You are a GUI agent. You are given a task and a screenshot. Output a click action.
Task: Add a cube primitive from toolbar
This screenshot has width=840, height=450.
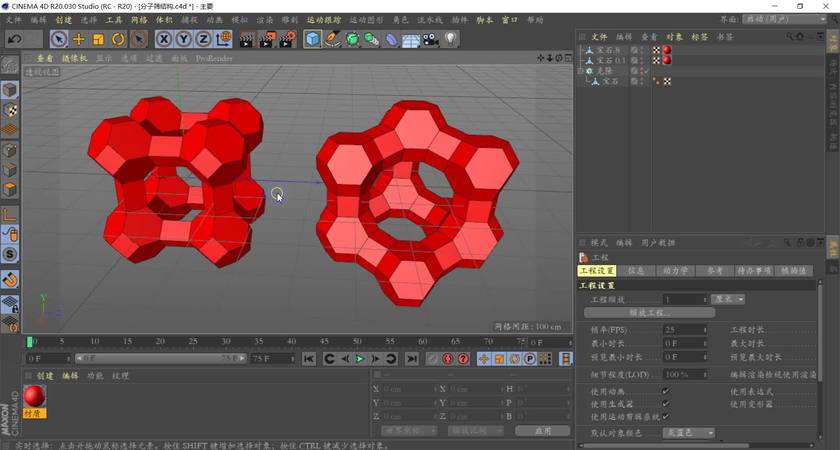click(x=313, y=39)
